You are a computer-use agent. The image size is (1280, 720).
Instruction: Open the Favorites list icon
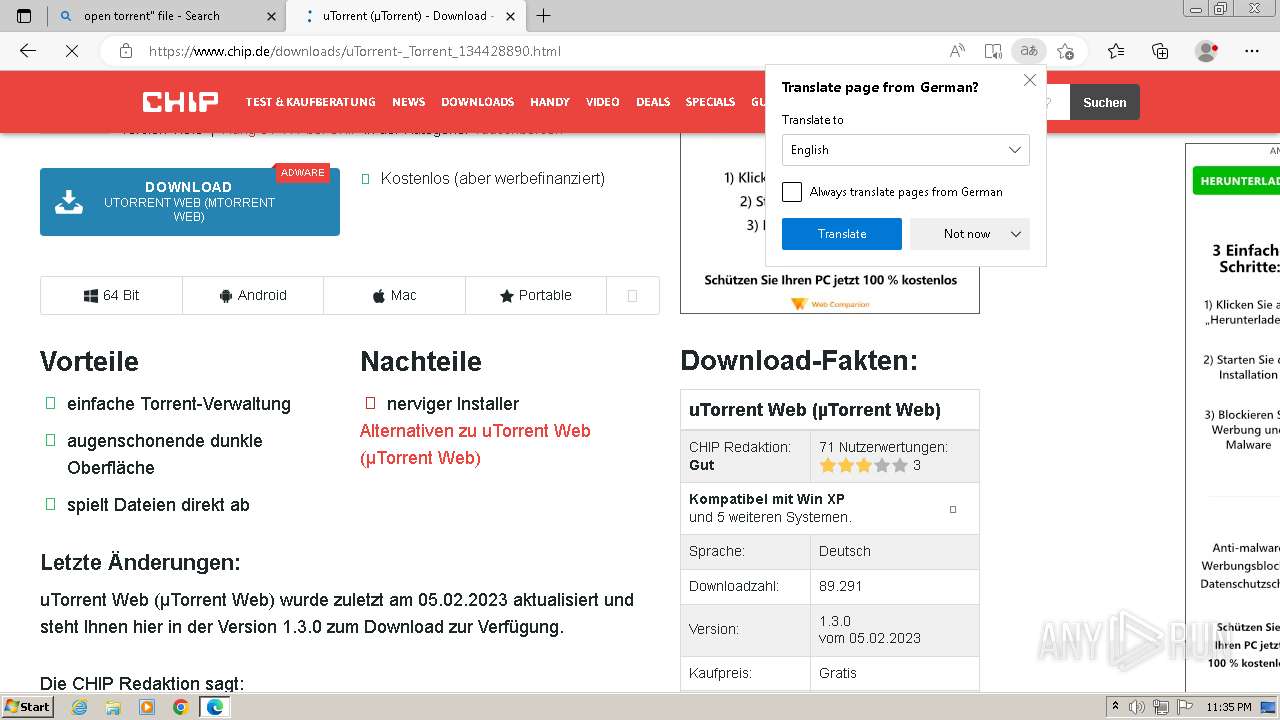(x=1116, y=51)
